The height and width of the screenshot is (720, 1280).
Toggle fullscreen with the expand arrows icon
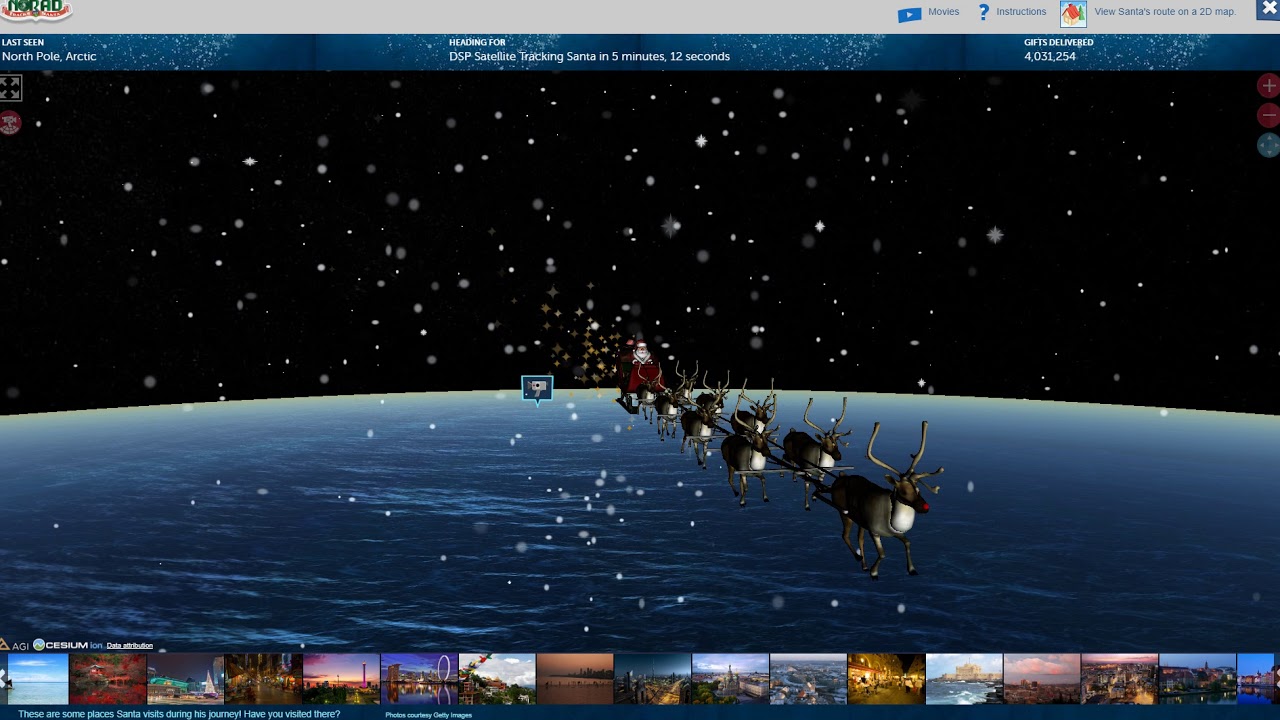click(x=10, y=88)
